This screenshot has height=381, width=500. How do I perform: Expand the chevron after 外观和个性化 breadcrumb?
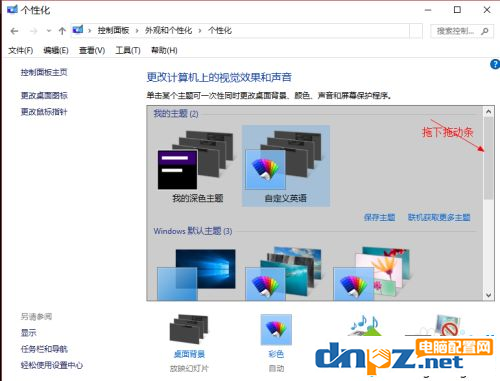(x=200, y=31)
